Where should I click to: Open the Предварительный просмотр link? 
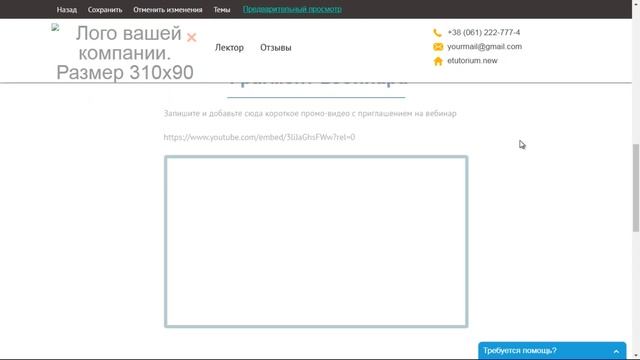(x=292, y=9)
